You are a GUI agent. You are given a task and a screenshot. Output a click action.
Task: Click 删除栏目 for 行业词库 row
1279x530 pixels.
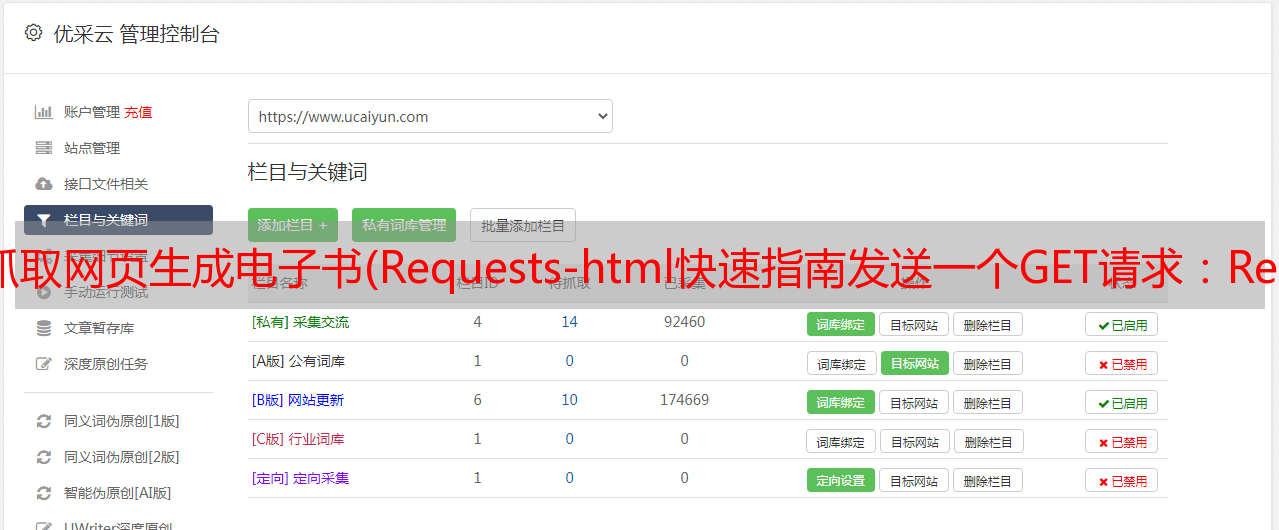pos(987,441)
